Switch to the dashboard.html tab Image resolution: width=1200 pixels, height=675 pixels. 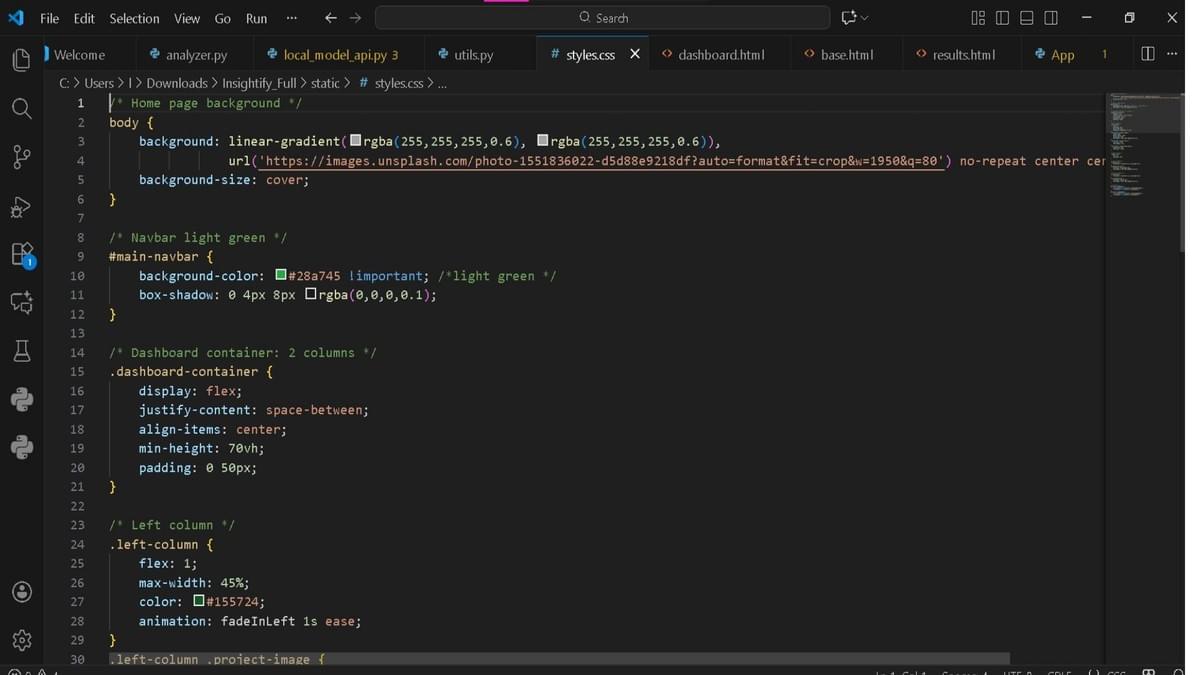720,55
